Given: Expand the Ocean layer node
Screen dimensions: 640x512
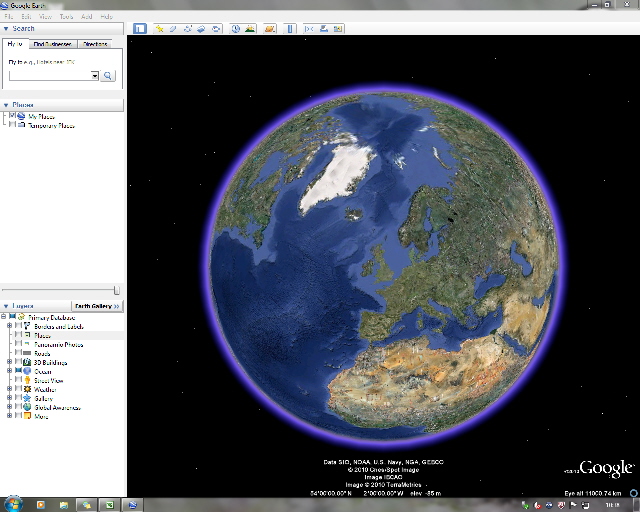Looking at the screenshot, I should pyautogui.click(x=9, y=371).
